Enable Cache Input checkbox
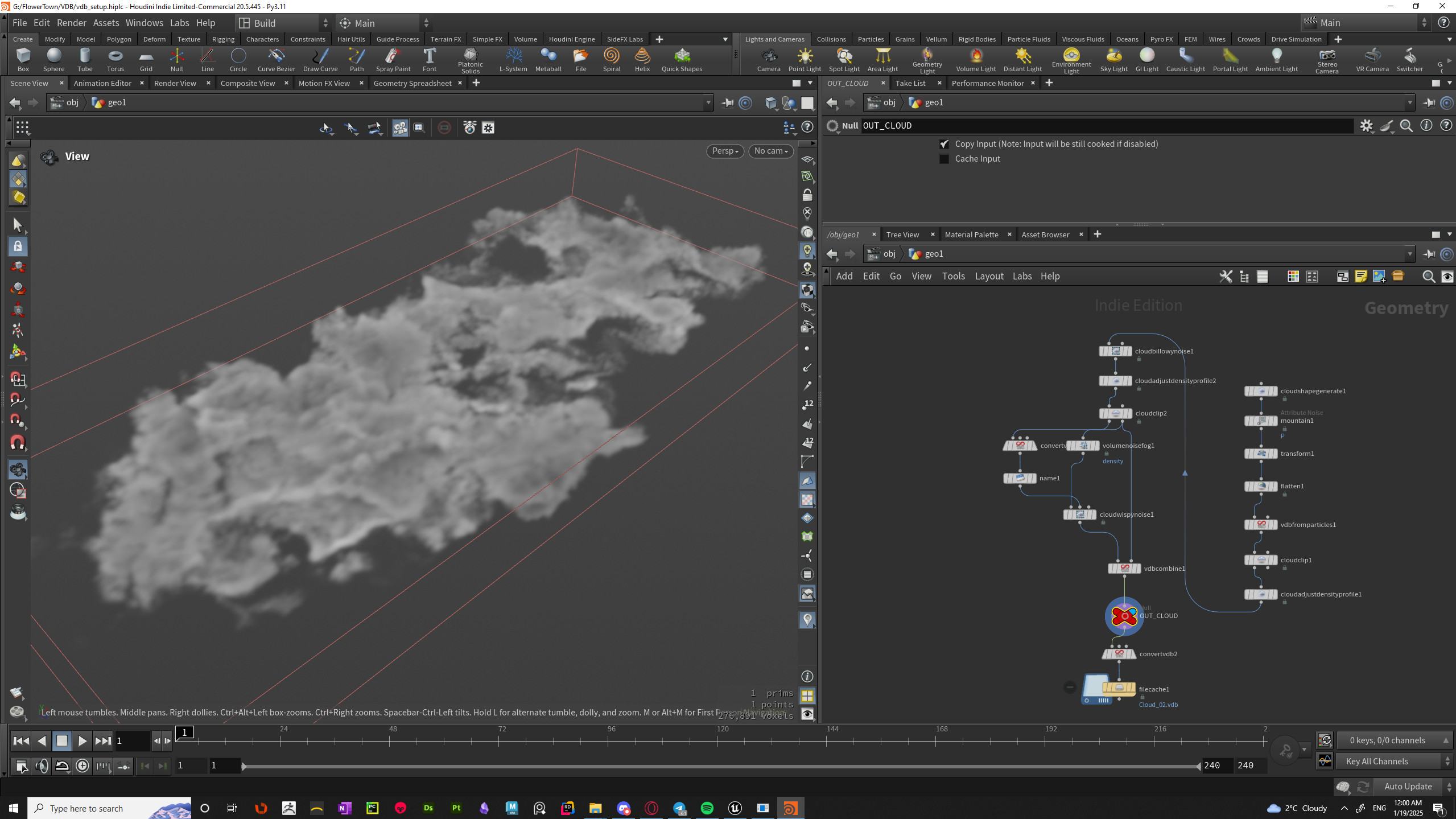The image size is (1456, 819). 944,159
